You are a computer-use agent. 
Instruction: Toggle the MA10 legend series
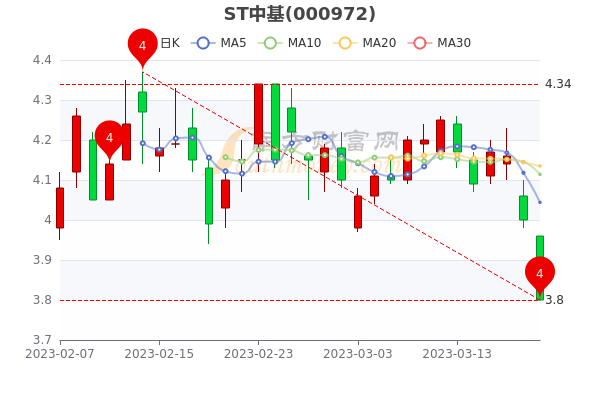[290, 43]
